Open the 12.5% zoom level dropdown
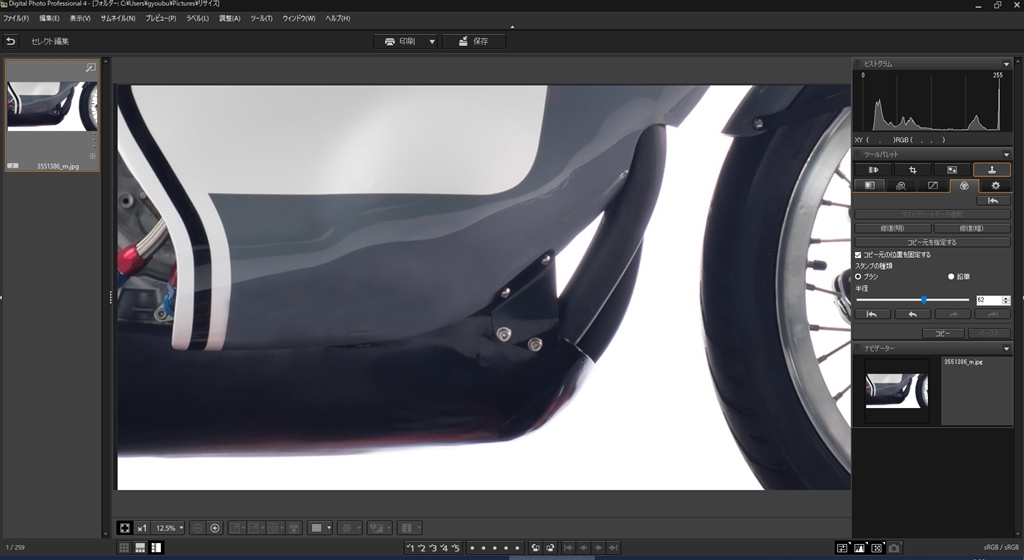Screen dimensions: 1024x560 point(168,527)
